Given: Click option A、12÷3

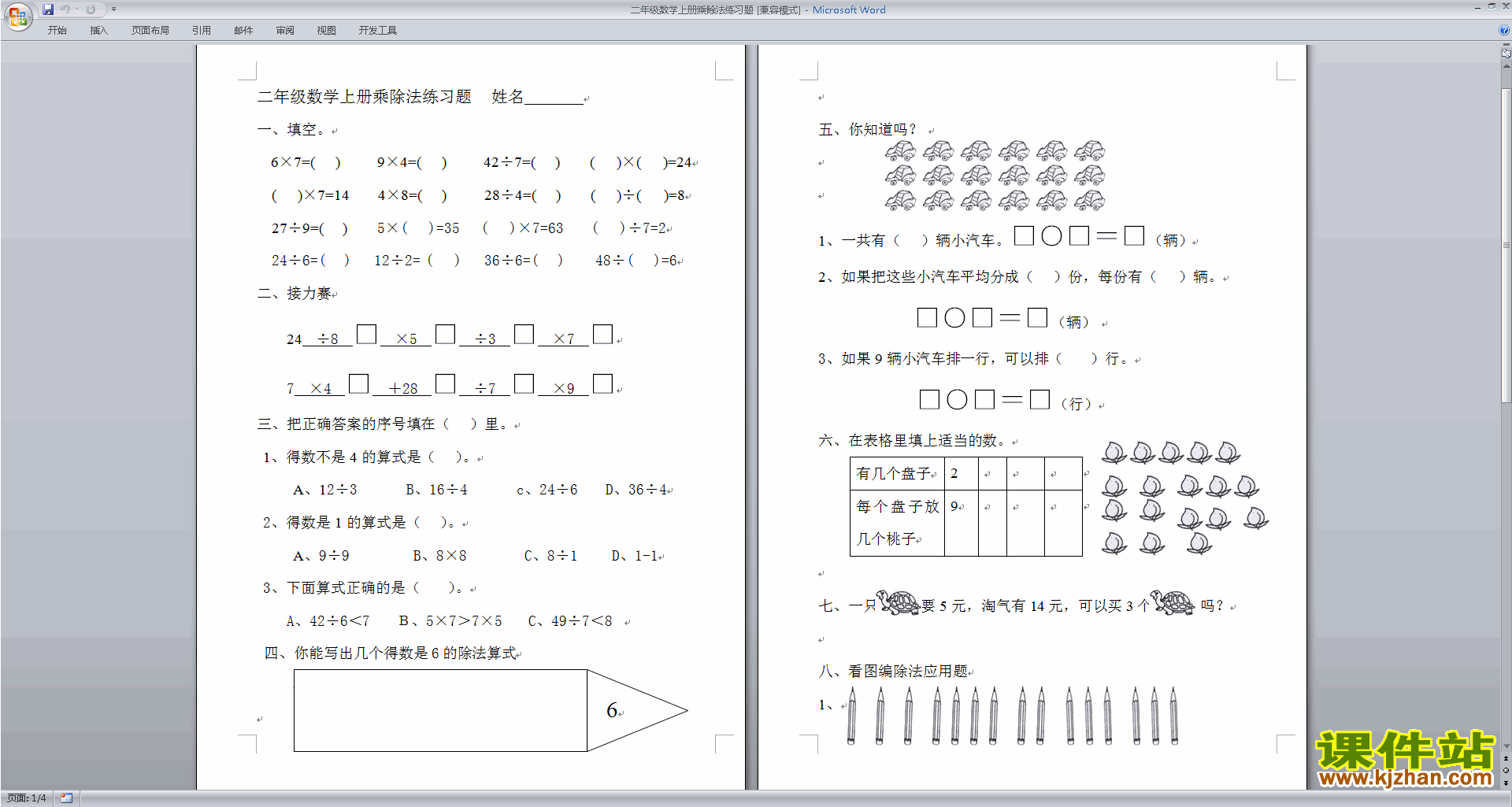Looking at the screenshot, I should pyautogui.click(x=324, y=490).
